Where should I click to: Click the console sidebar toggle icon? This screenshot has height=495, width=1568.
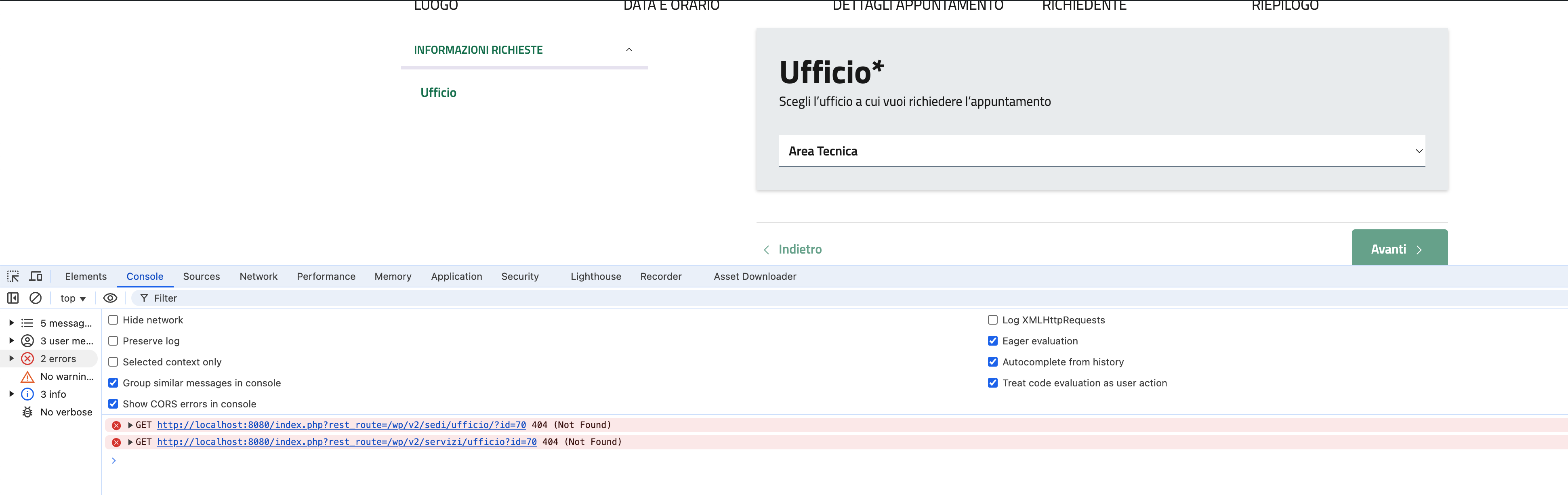click(x=13, y=298)
